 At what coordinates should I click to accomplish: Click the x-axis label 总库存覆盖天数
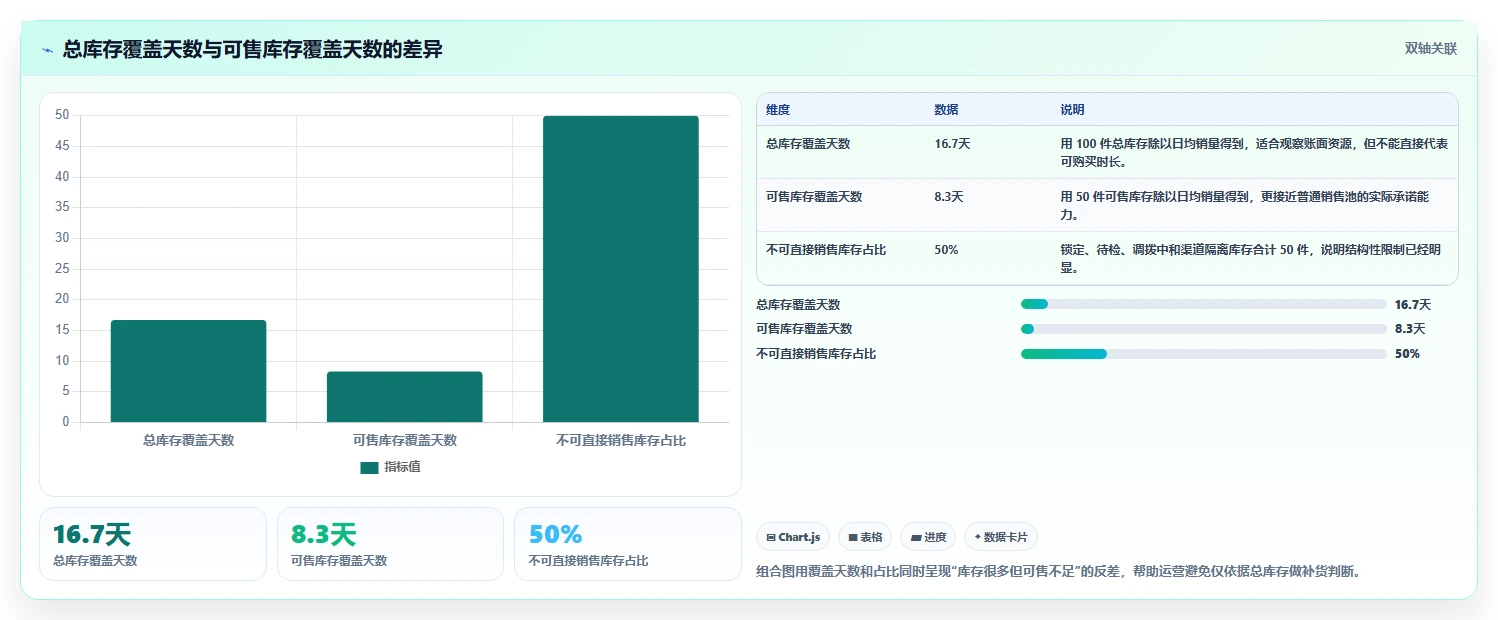(x=188, y=440)
